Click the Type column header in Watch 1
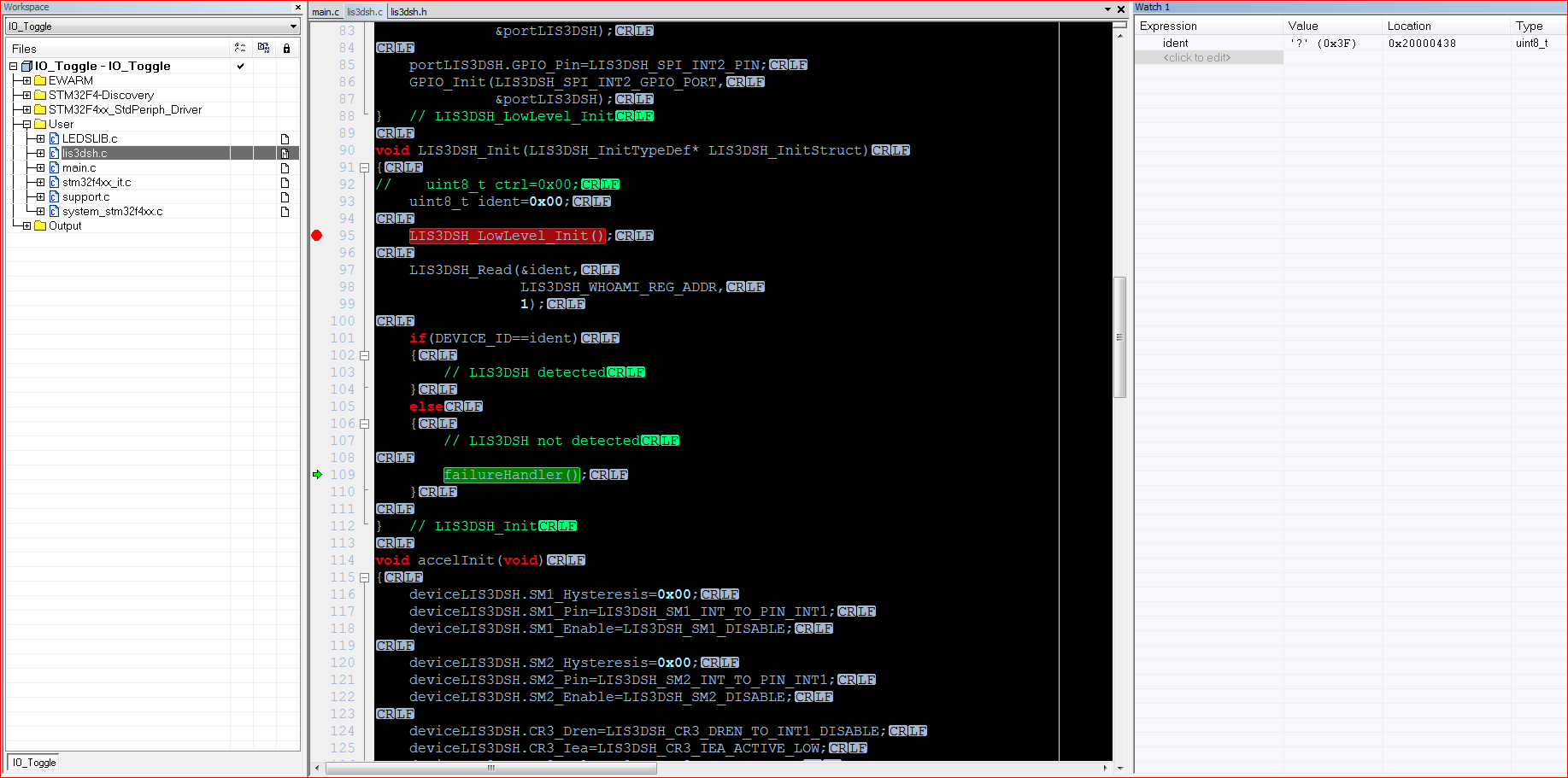This screenshot has width=1568, height=778. [1537, 26]
